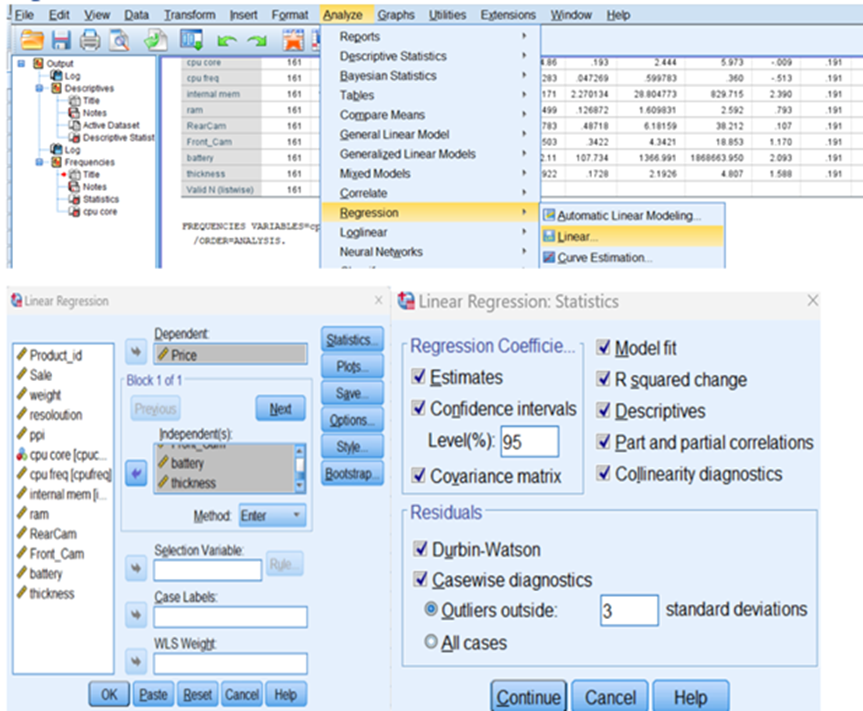The height and width of the screenshot is (711, 863).
Task: Click arrow button beside Independent(s) list
Action: pos(136,473)
